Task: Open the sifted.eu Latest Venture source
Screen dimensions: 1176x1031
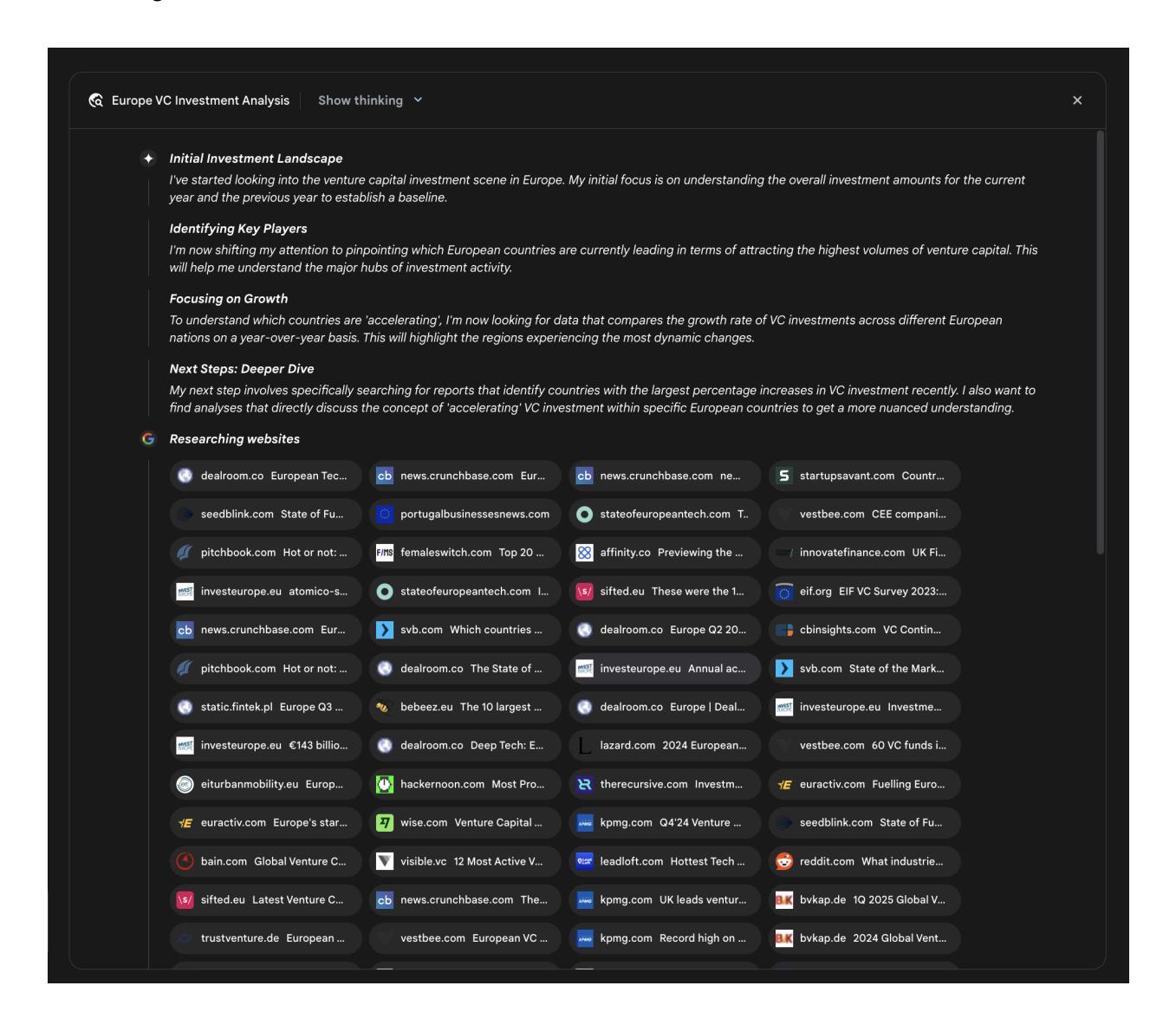Action: (x=265, y=900)
